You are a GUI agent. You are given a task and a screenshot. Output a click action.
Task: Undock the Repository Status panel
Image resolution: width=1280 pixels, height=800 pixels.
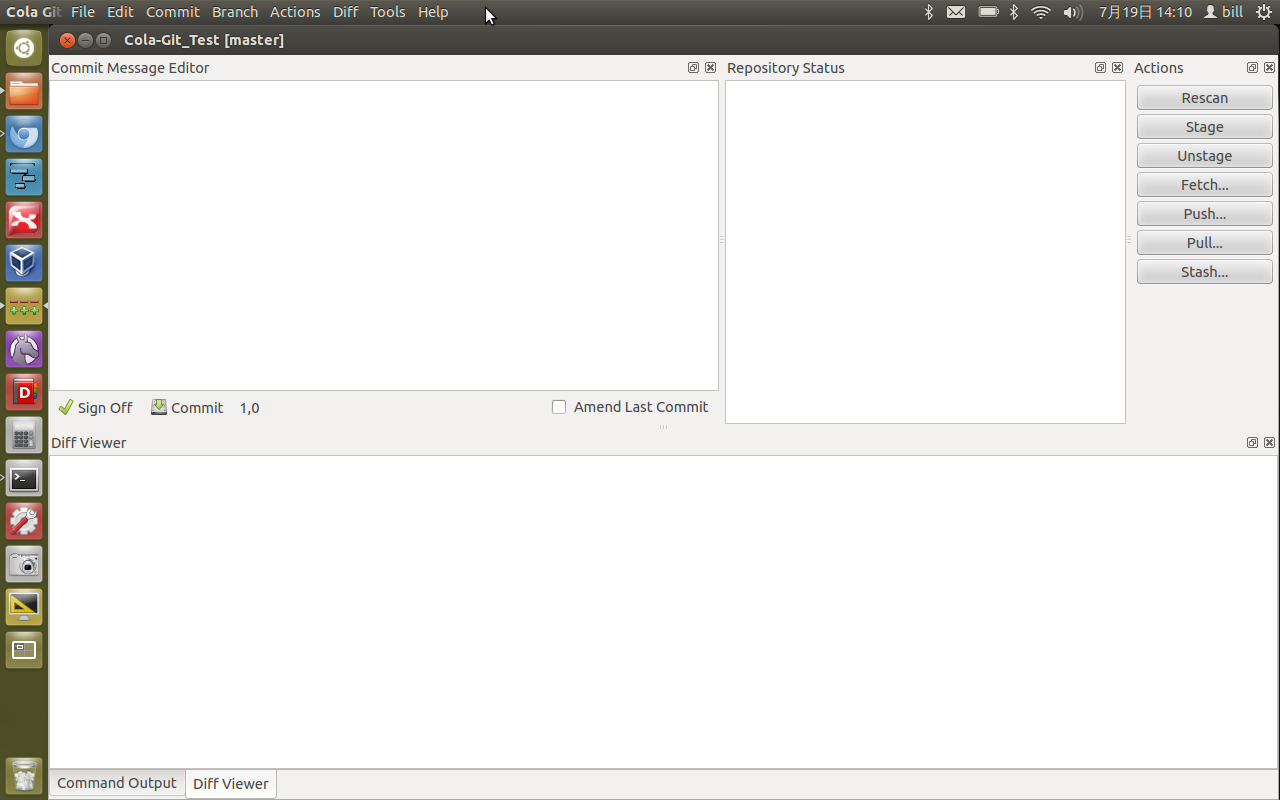click(1100, 67)
